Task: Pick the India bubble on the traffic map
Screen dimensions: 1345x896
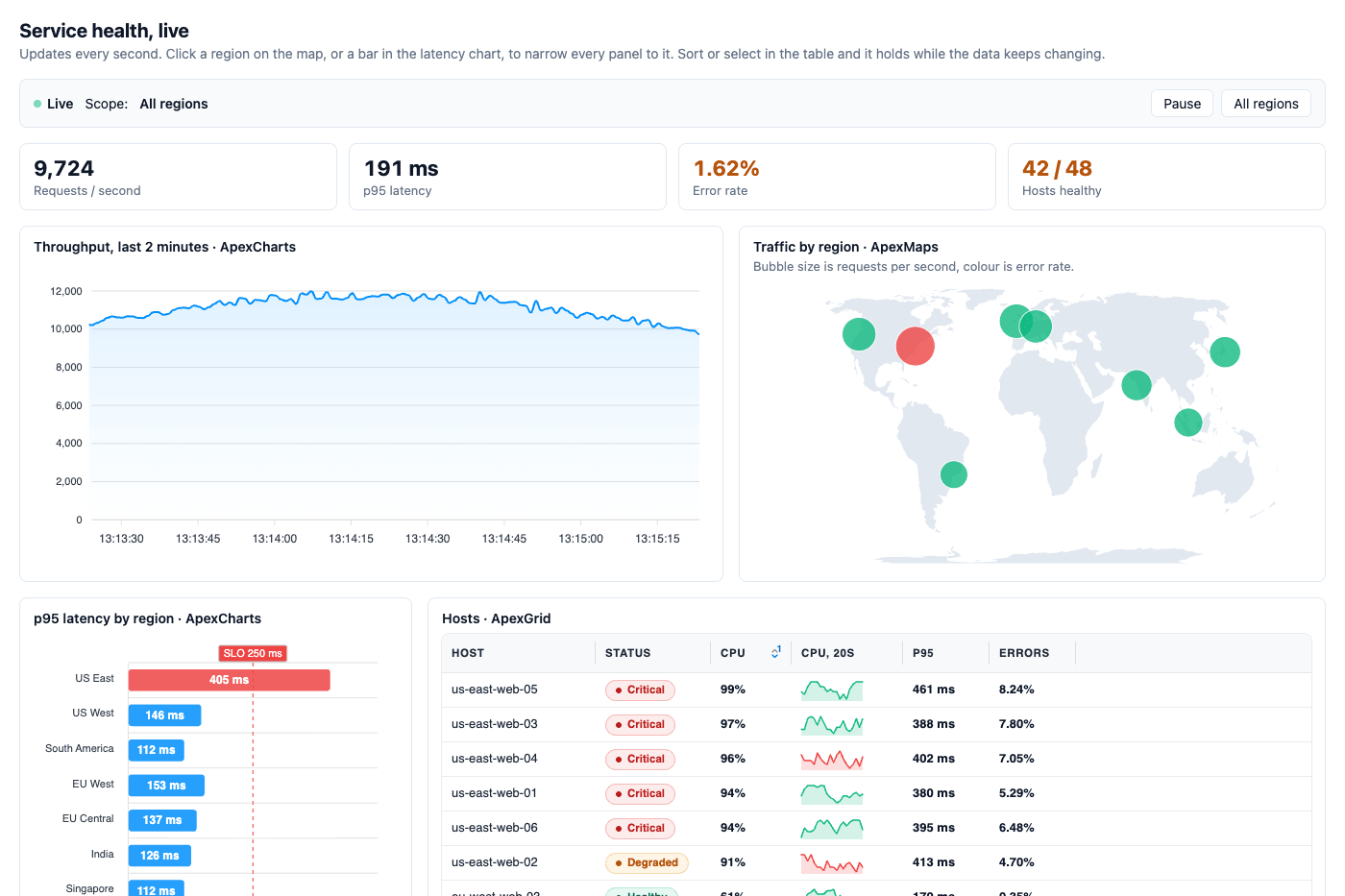Action: pyautogui.click(x=1137, y=385)
